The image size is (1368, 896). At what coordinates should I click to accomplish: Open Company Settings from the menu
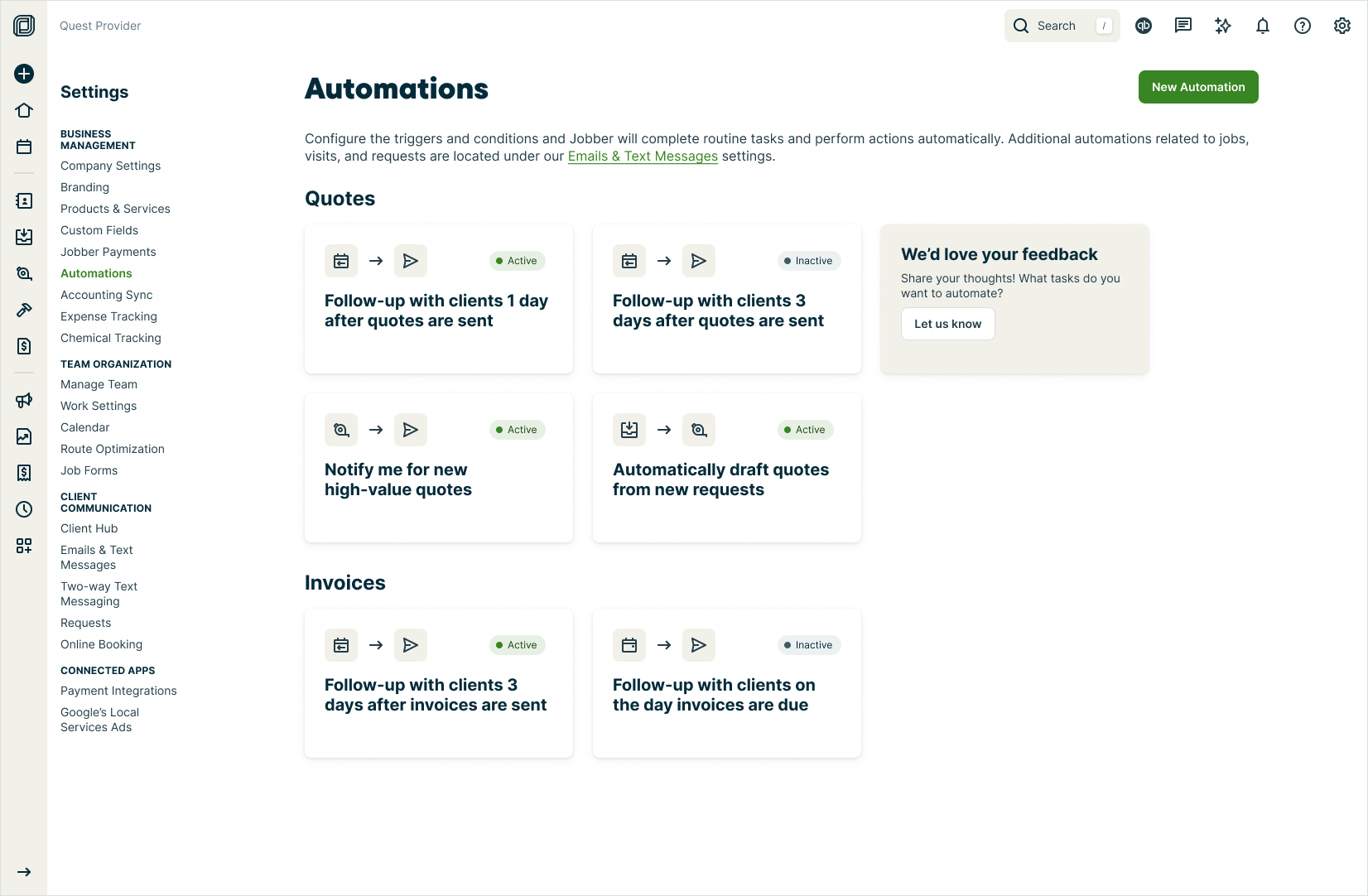[110, 166]
